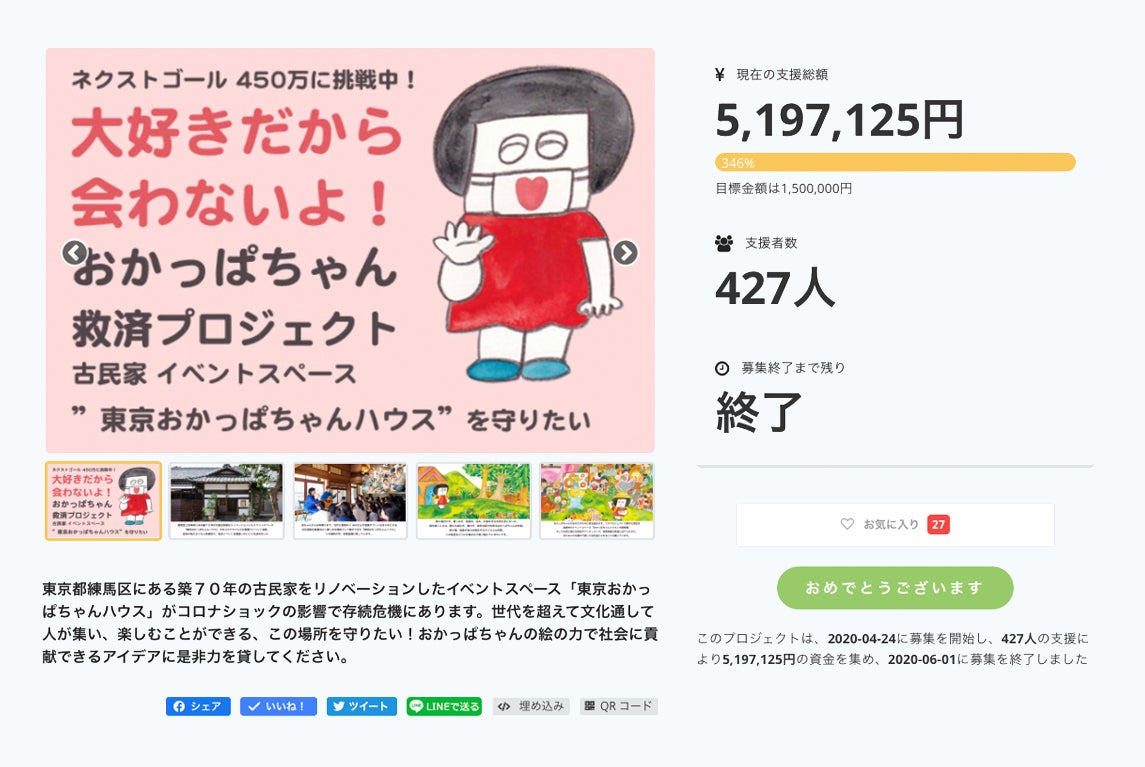
Task: Tweet the project using ツイート button
Action: 361,706
